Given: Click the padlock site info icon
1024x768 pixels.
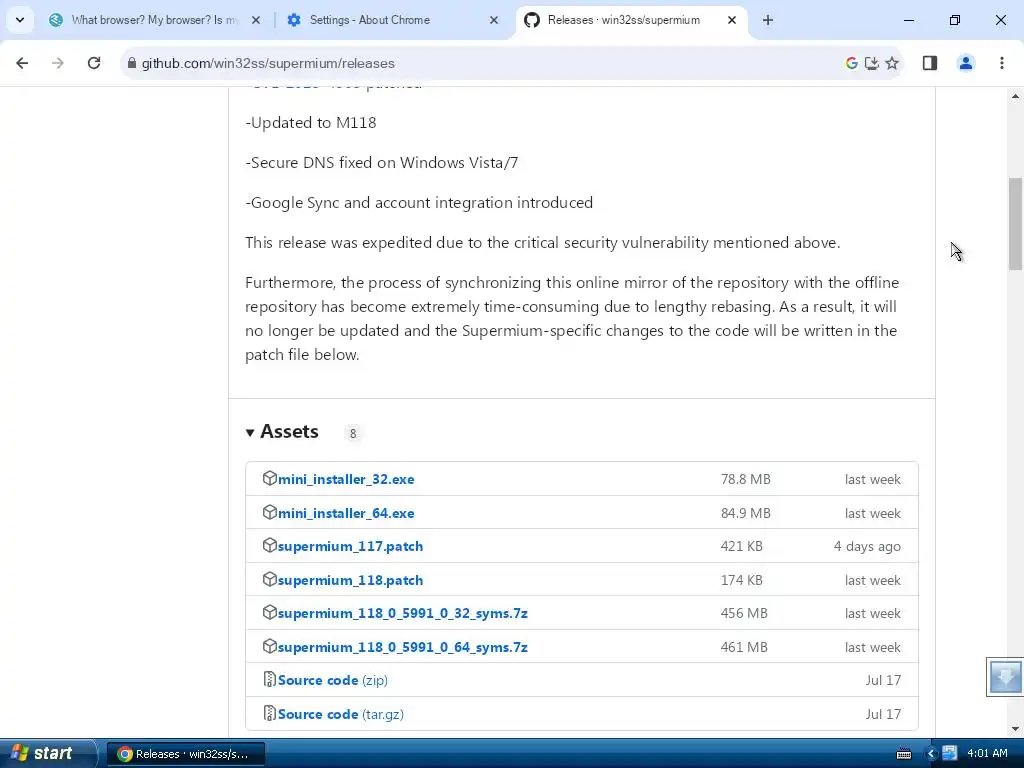Looking at the screenshot, I should click(x=132, y=63).
